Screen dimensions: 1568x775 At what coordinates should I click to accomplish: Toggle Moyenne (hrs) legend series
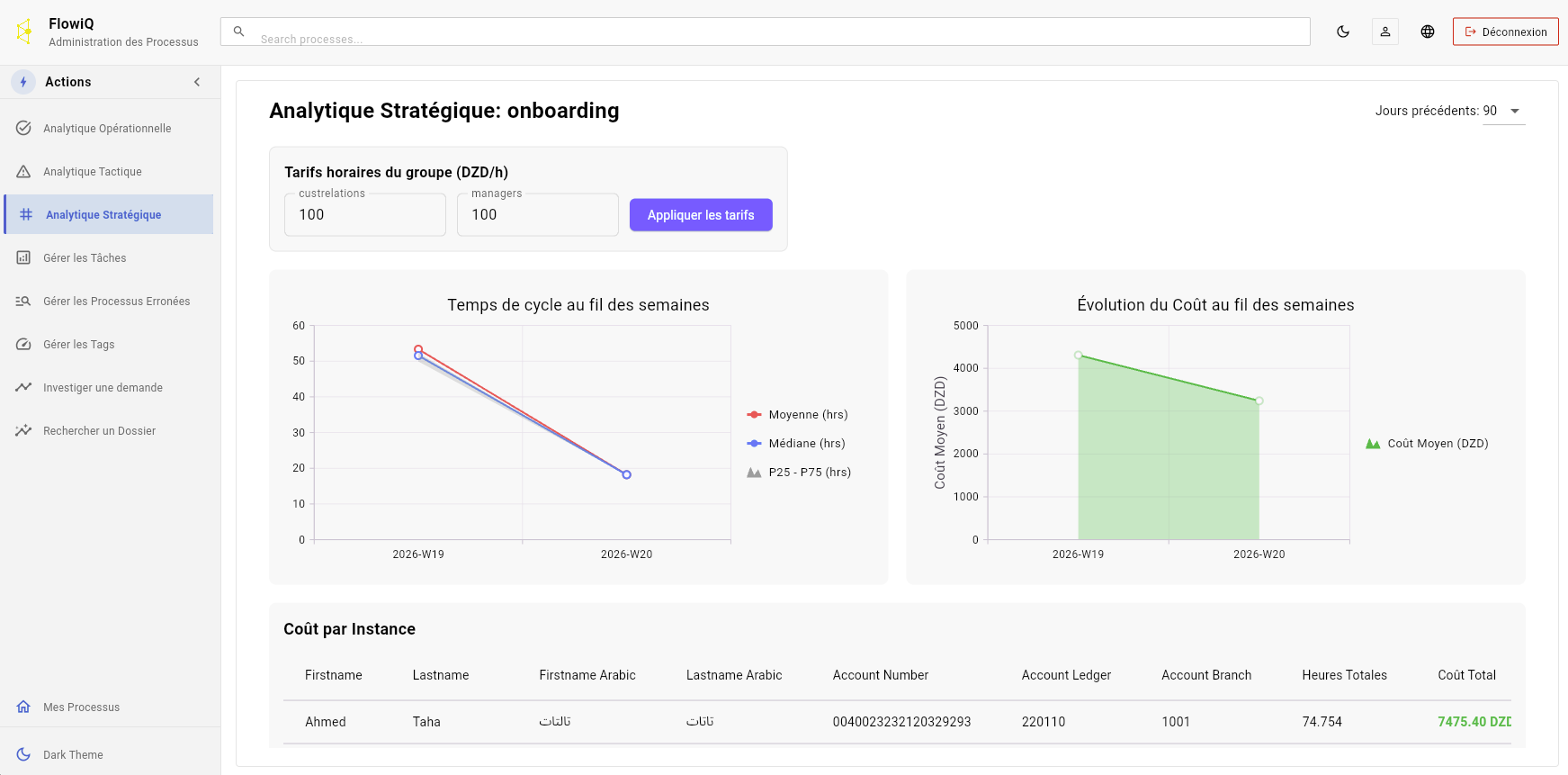[797, 415]
